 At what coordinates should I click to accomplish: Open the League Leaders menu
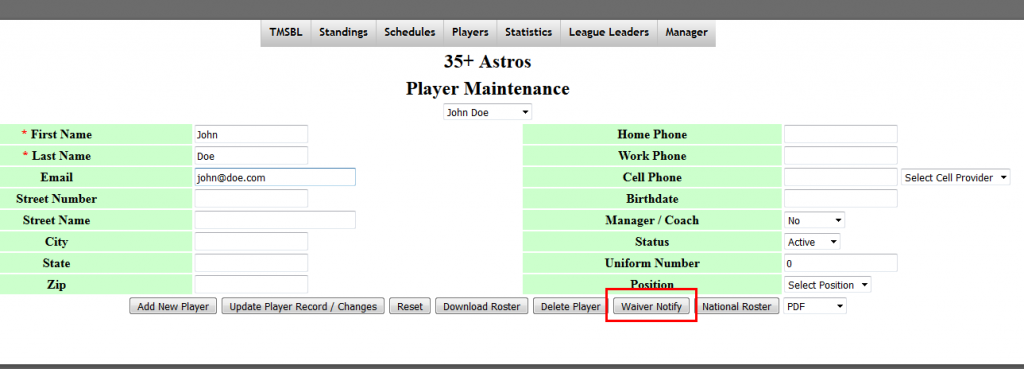tap(609, 33)
